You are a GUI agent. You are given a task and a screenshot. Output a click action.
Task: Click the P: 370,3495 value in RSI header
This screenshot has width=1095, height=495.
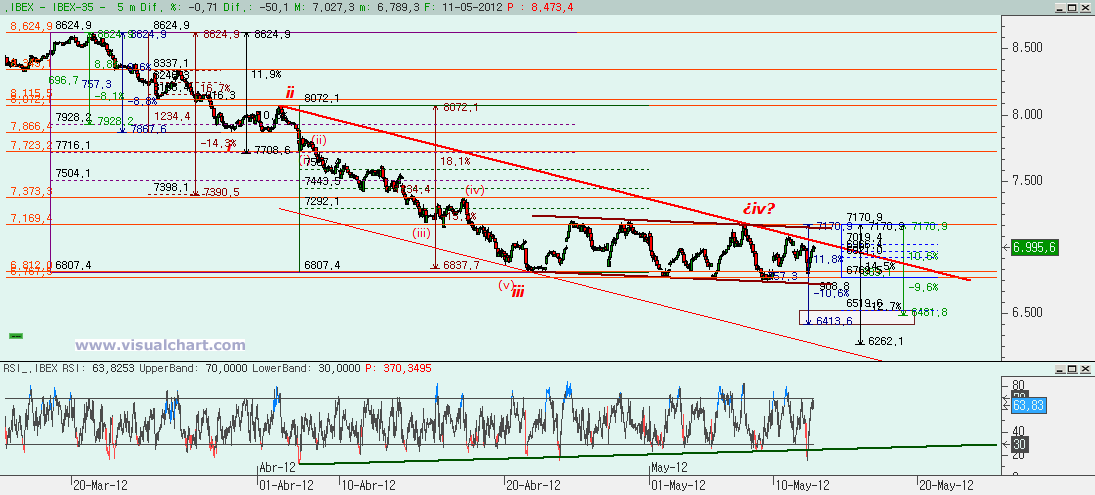point(401,368)
